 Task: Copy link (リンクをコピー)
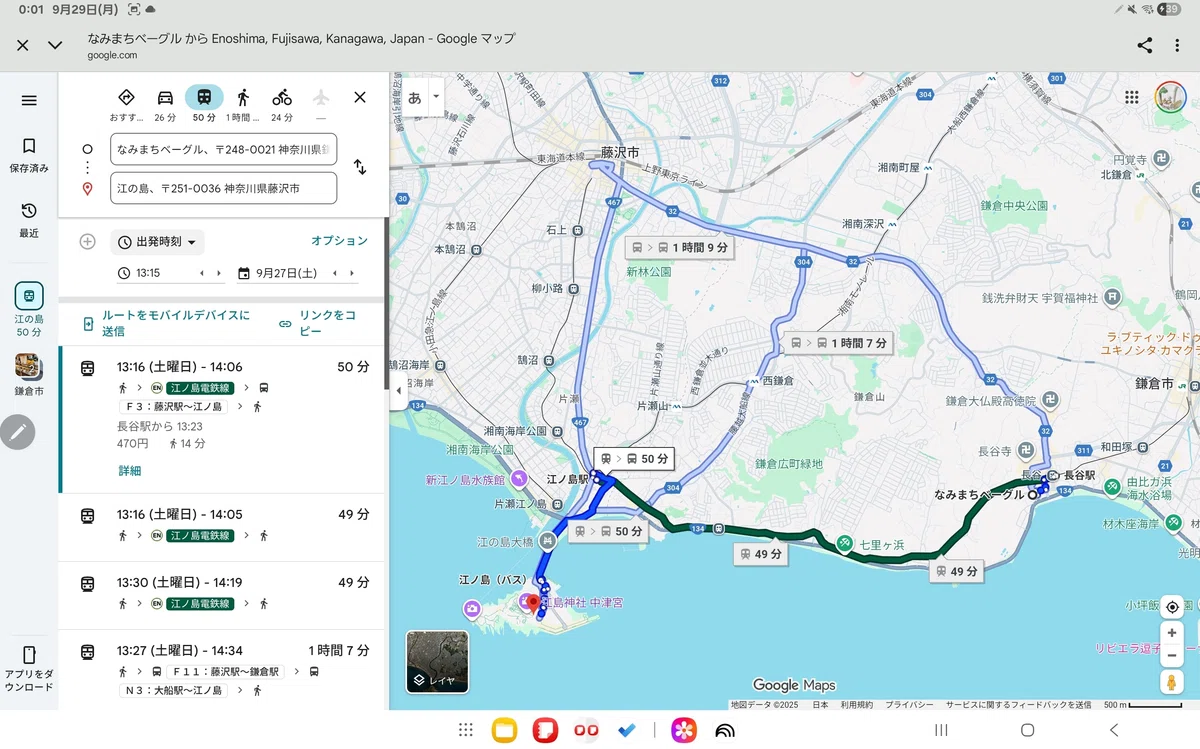click(x=318, y=323)
